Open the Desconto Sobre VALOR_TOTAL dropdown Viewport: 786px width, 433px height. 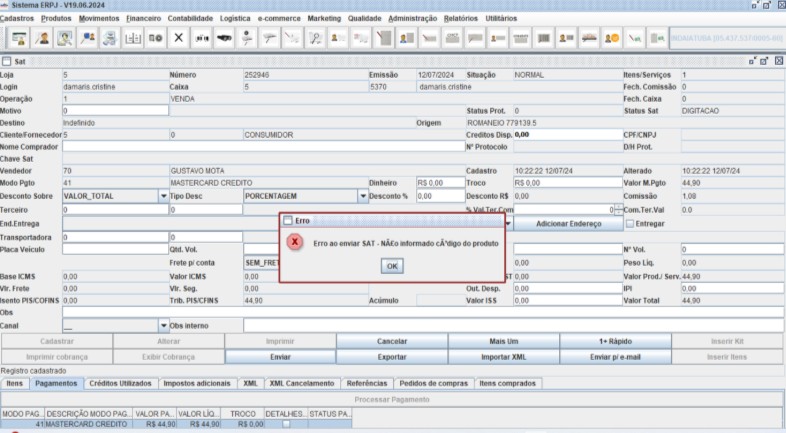[163, 196]
